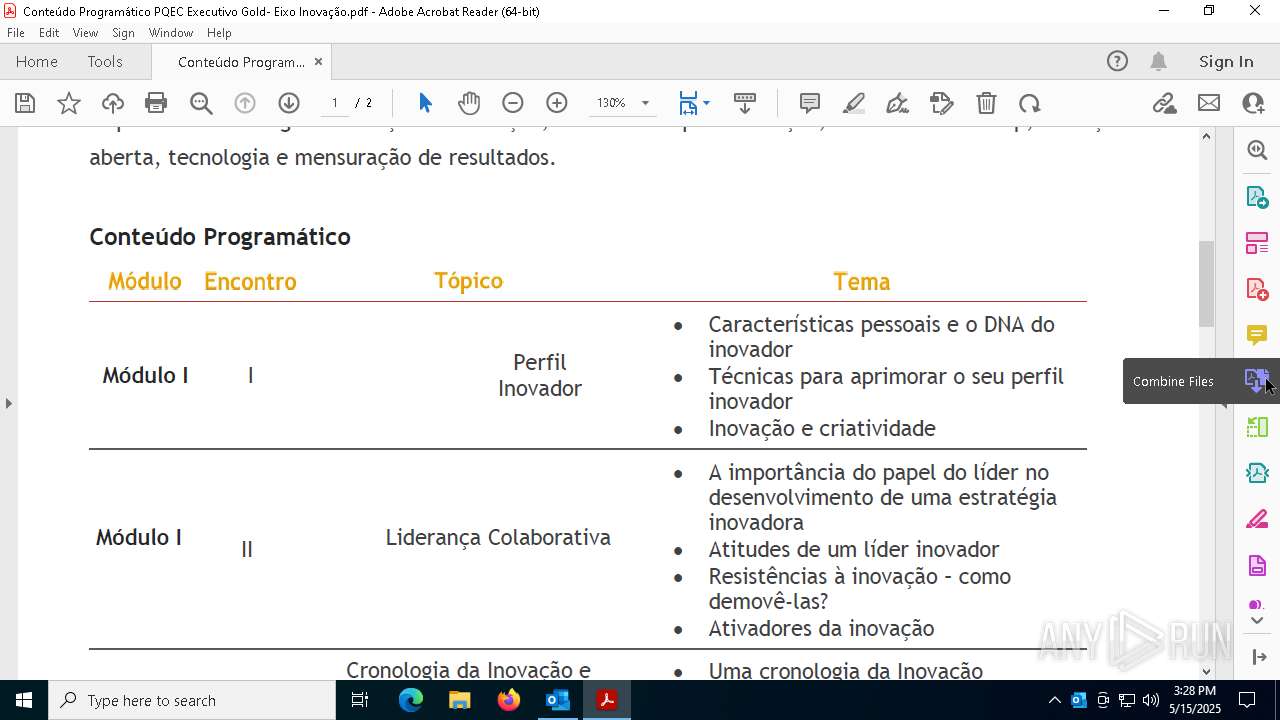This screenshot has height=720, width=1280.
Task: Launch Firefox from the taskbar
Action: pos(508,700)
